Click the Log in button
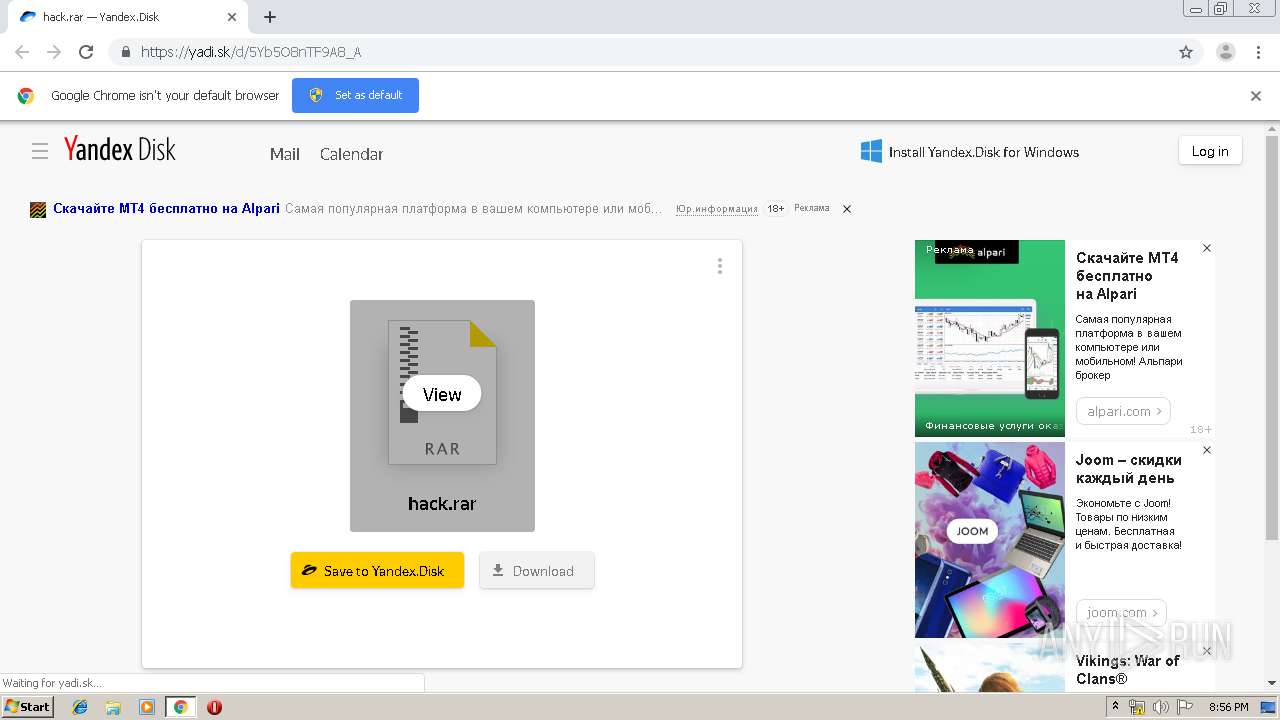 tap(1210, 151)
